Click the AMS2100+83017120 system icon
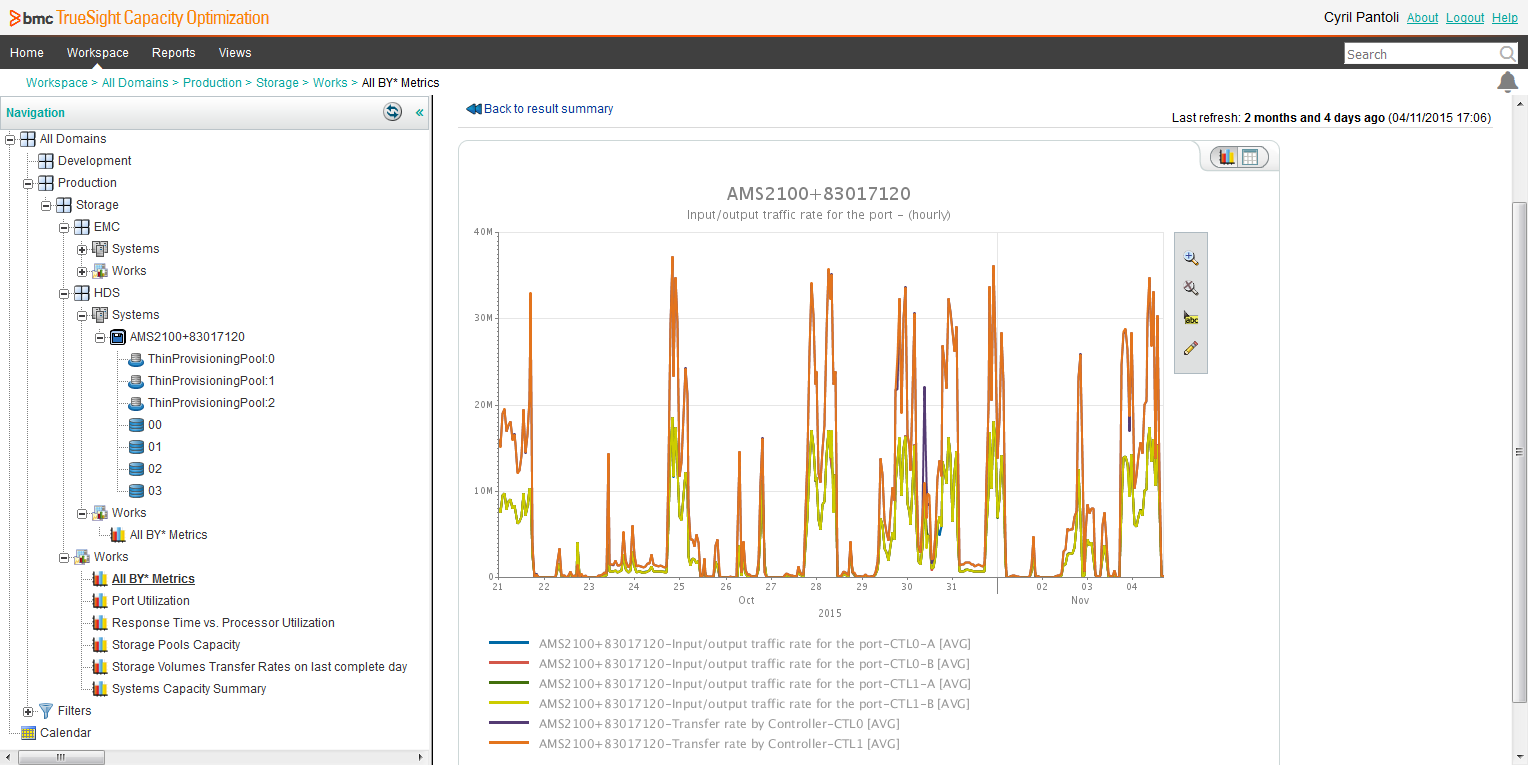This screenshot has width=1528, height=765. pyautogui.click(x=118, y=337)
